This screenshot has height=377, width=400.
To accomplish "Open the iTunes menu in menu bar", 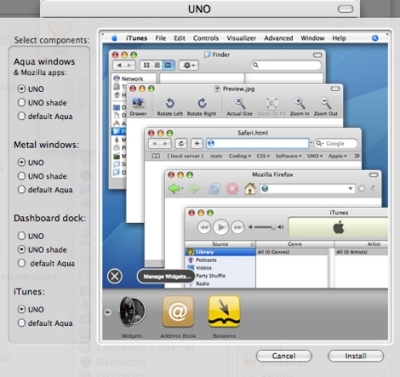I will (x=137, y=38).
